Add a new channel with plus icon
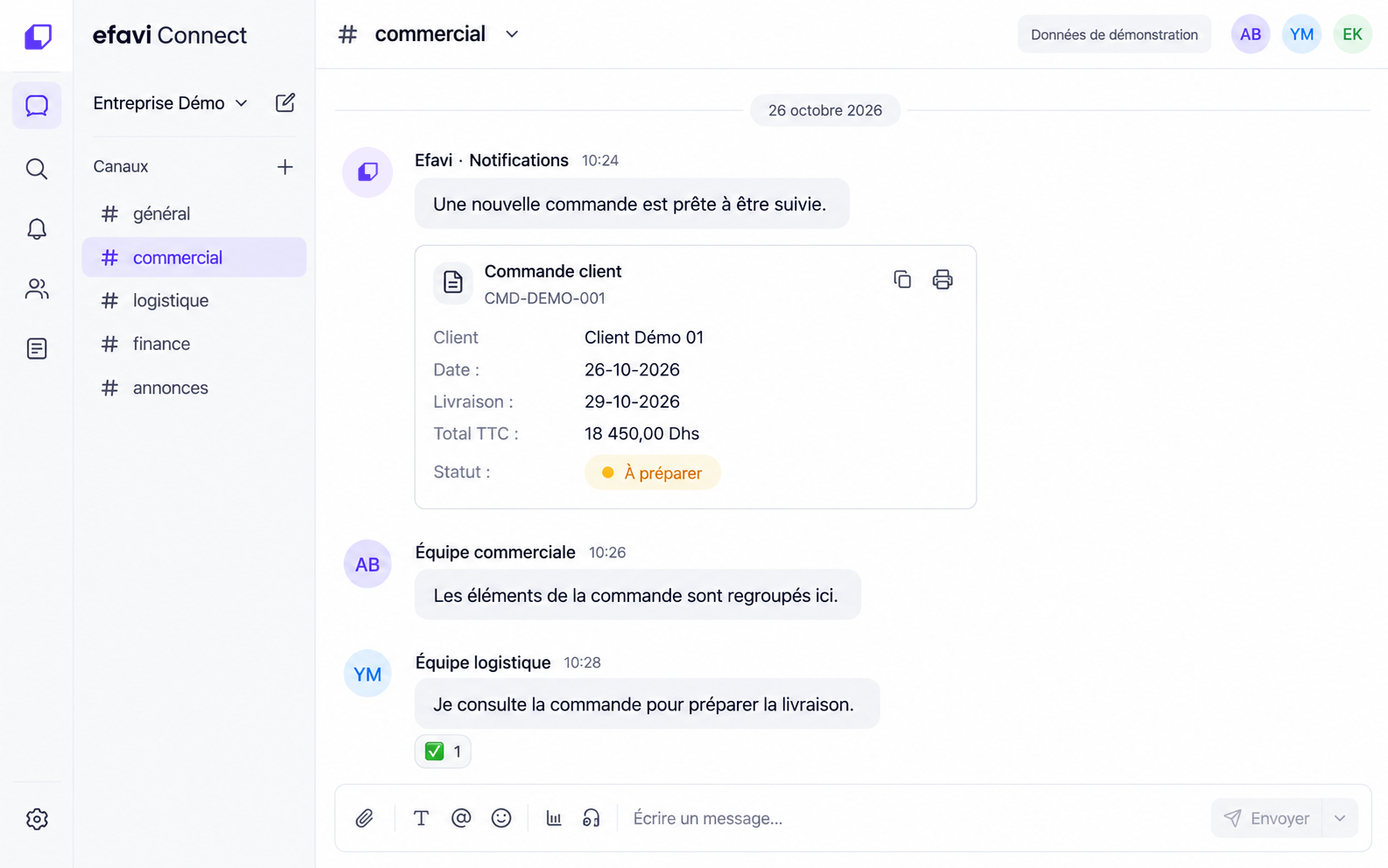The image size is (1388, 868). click(285, 167)
